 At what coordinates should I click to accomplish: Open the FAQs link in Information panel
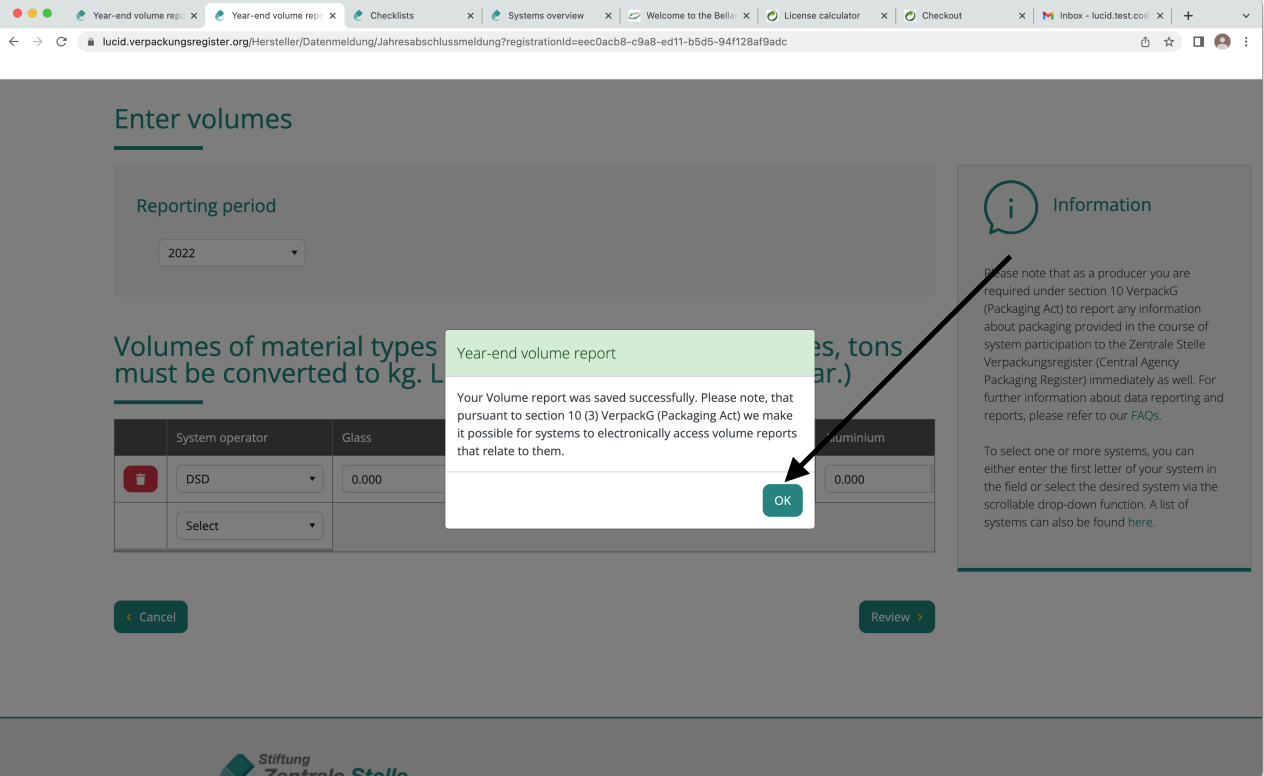1144,415
